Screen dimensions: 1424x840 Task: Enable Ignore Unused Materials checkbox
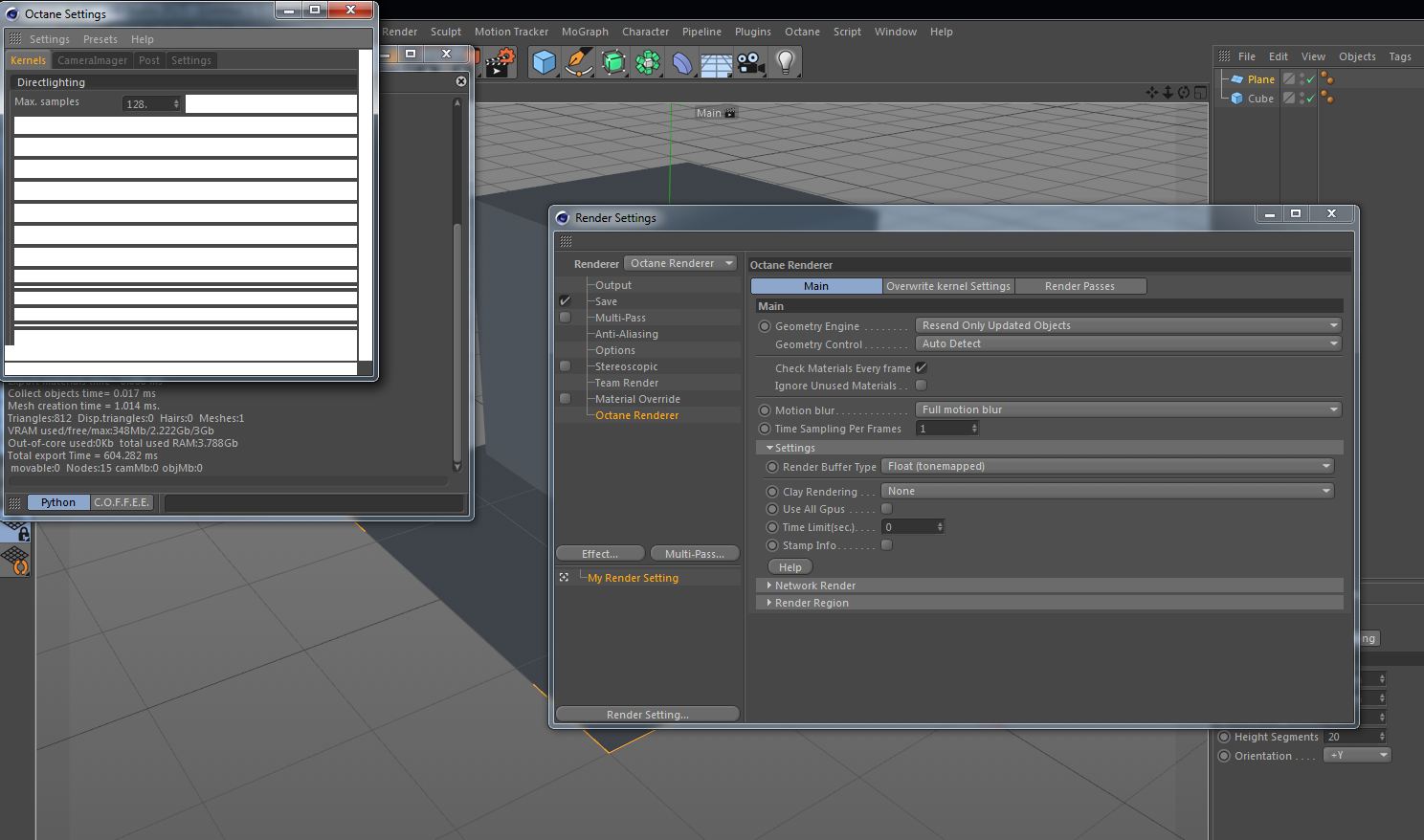click(x=921, y=386)
